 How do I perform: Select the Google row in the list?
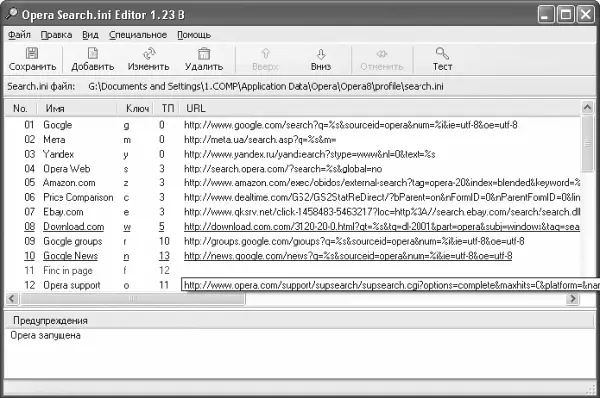(x=292, y=125)
